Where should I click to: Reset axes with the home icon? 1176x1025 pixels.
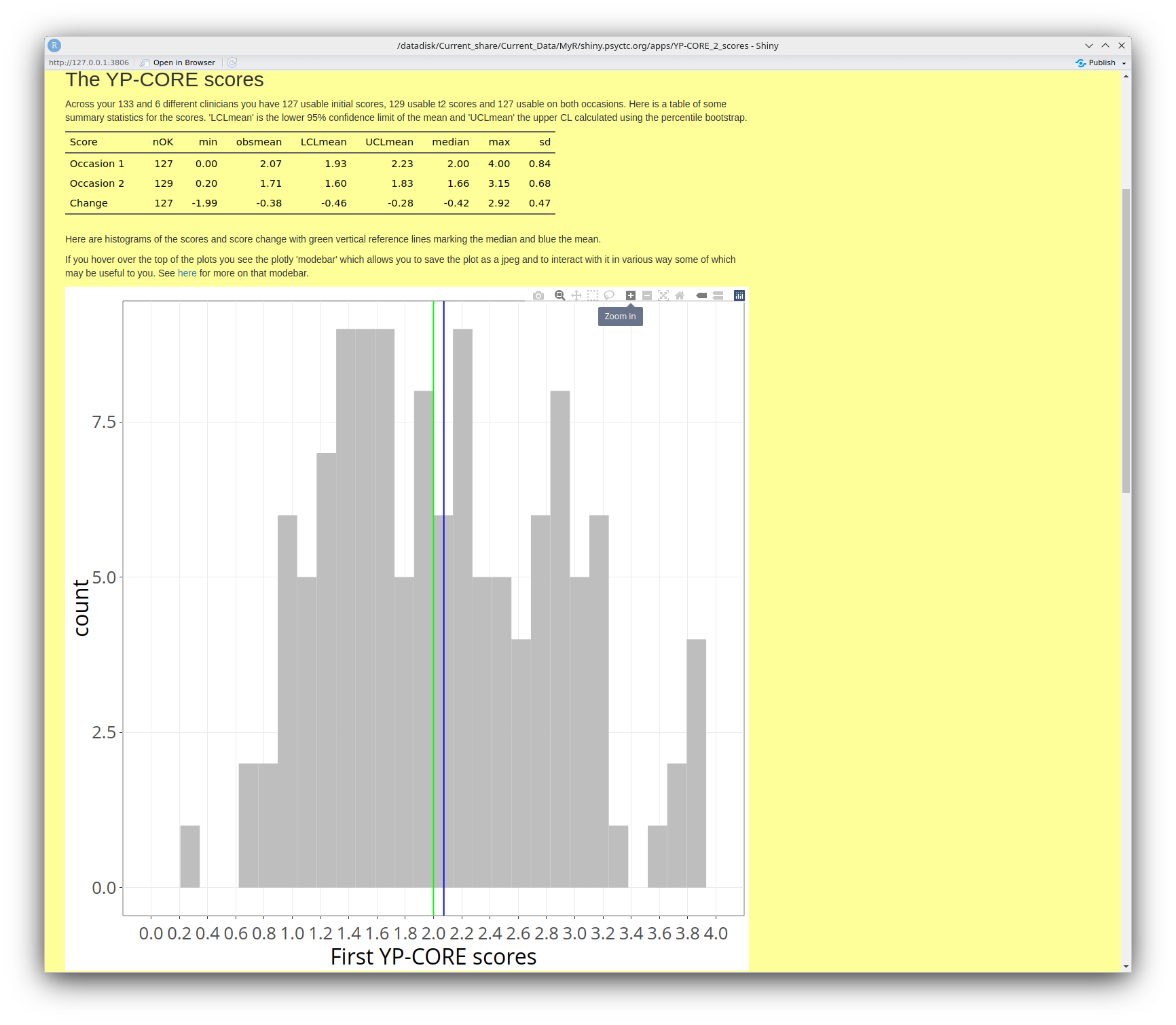coord(680,295)
